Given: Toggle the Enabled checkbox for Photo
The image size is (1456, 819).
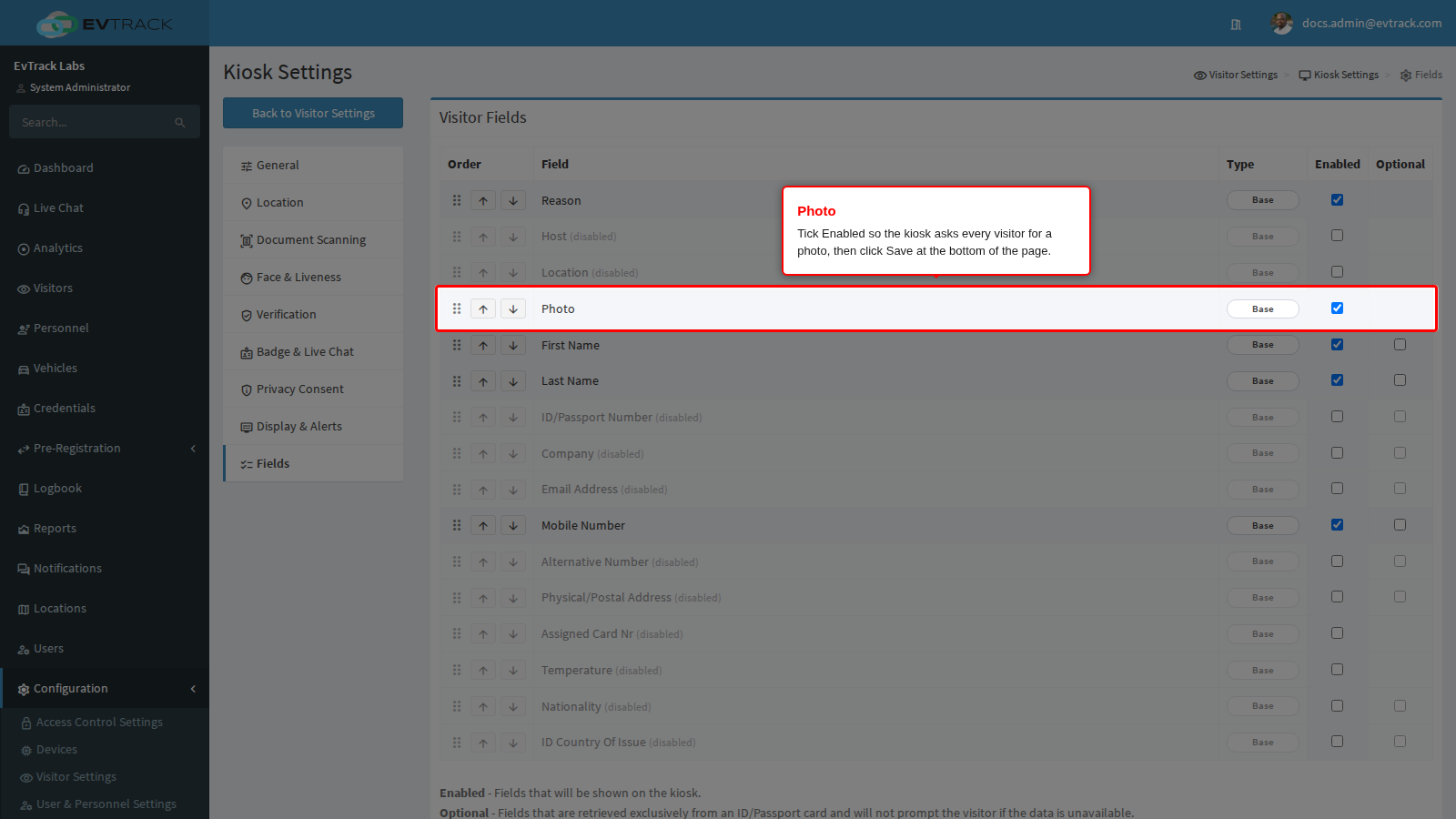Looking at the screenshot, I should 1337,308.
